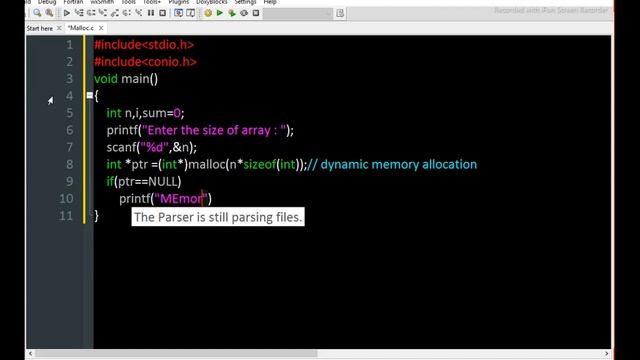Click the "#include<conio.h>" line
The height and width of the screenshot is (360, 640).
145,62
